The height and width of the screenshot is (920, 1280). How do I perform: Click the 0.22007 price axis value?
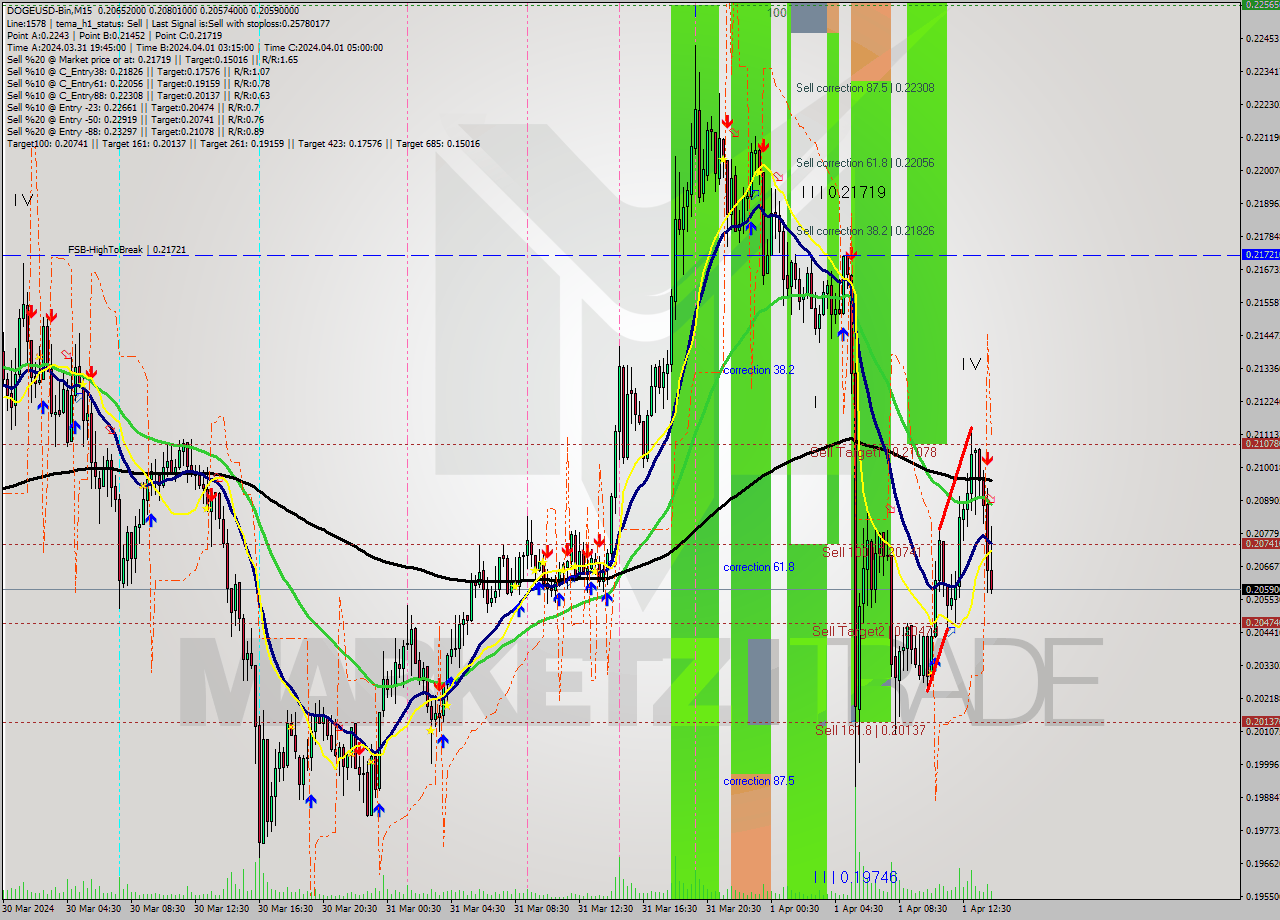pos(1262,170)
